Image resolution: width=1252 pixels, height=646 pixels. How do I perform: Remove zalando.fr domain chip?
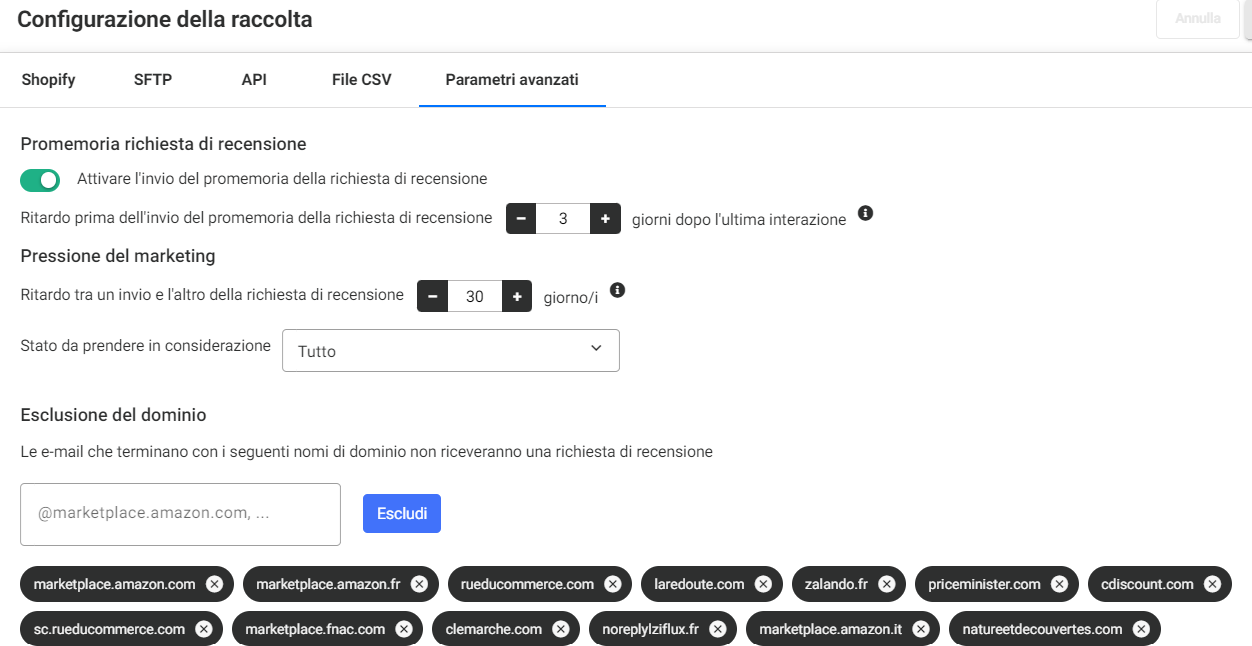(x=886, y=584)
